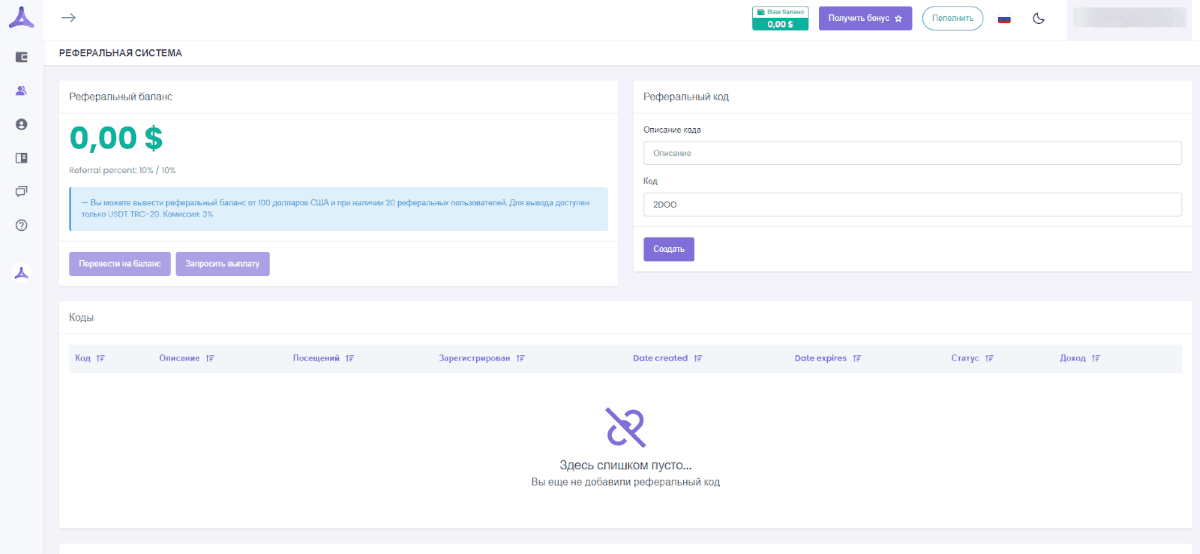The height and width of the screenshot is (554, 1200).
Task: Sort table by "Зарегистрирован" column
Action: point(482,358)
